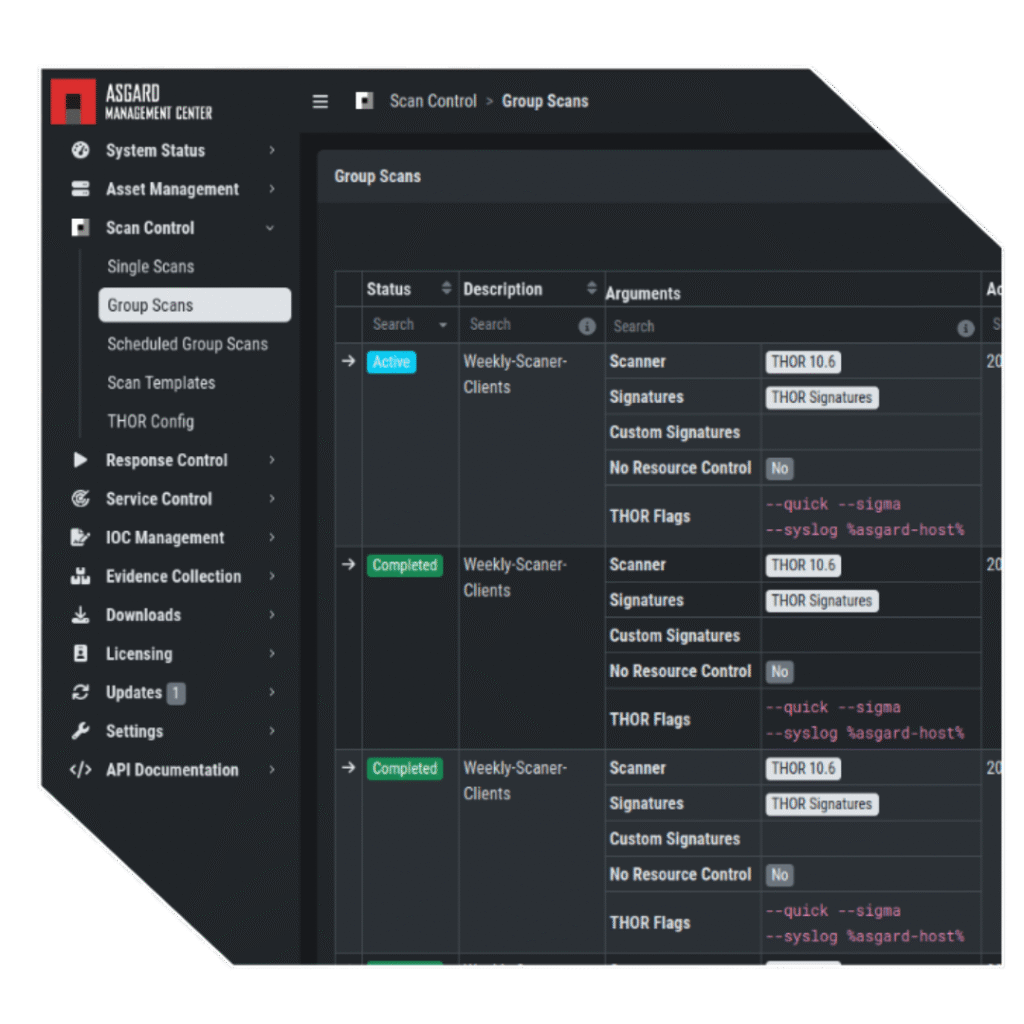Click the Scan Control sidebar icon
1024x1024 pixels.
tap(80, 227)
